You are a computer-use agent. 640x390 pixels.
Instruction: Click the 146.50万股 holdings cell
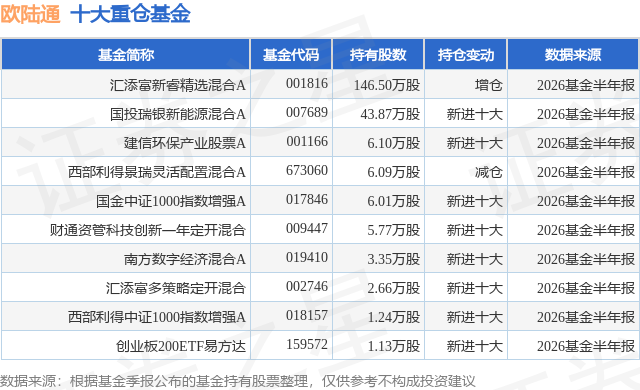click(387, 85)
